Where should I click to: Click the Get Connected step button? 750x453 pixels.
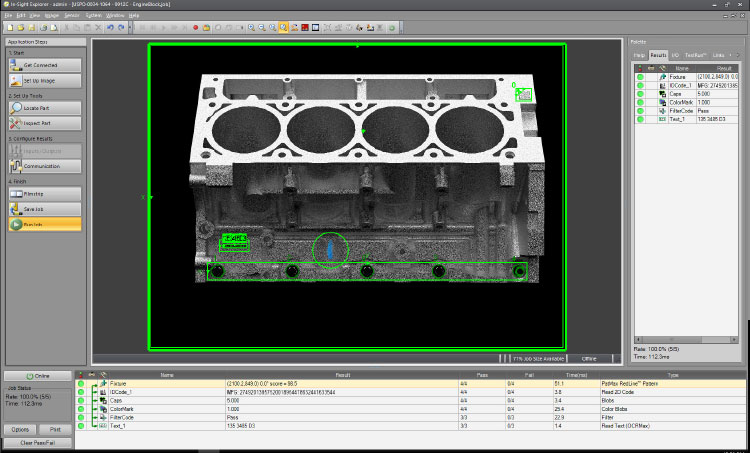pos(43,64)
